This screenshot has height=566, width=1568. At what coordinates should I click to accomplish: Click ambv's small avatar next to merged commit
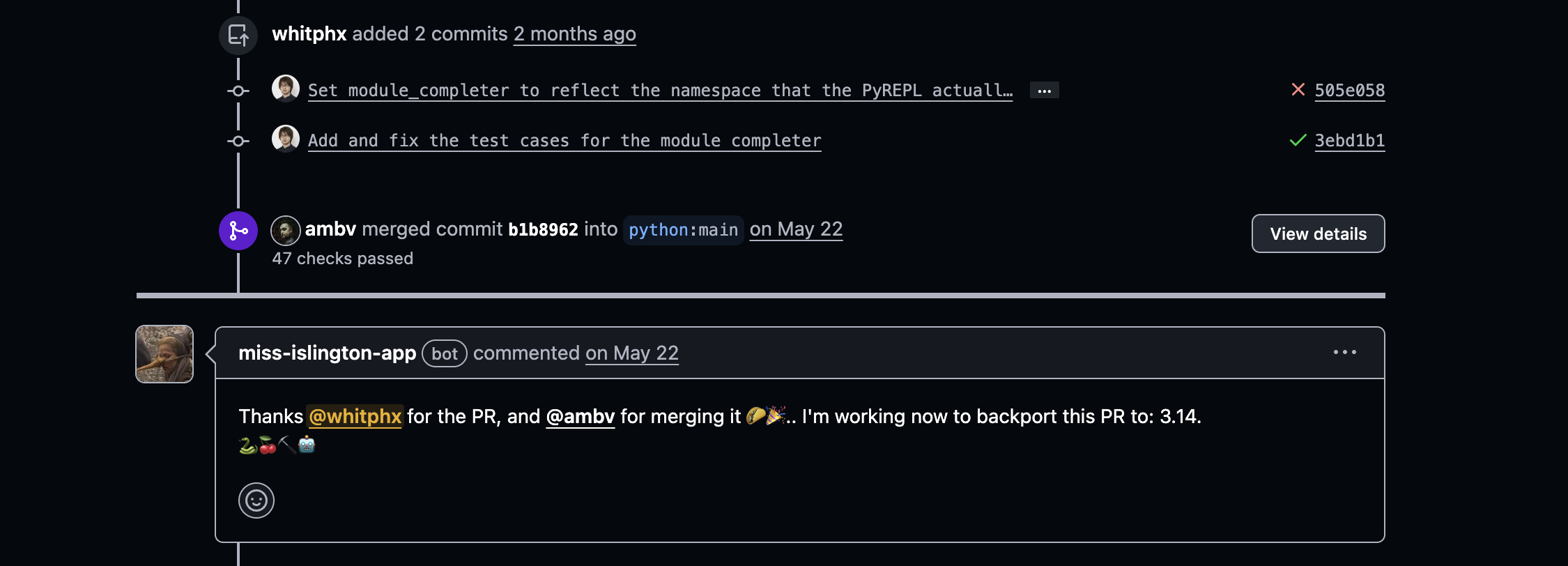(286, 230)
